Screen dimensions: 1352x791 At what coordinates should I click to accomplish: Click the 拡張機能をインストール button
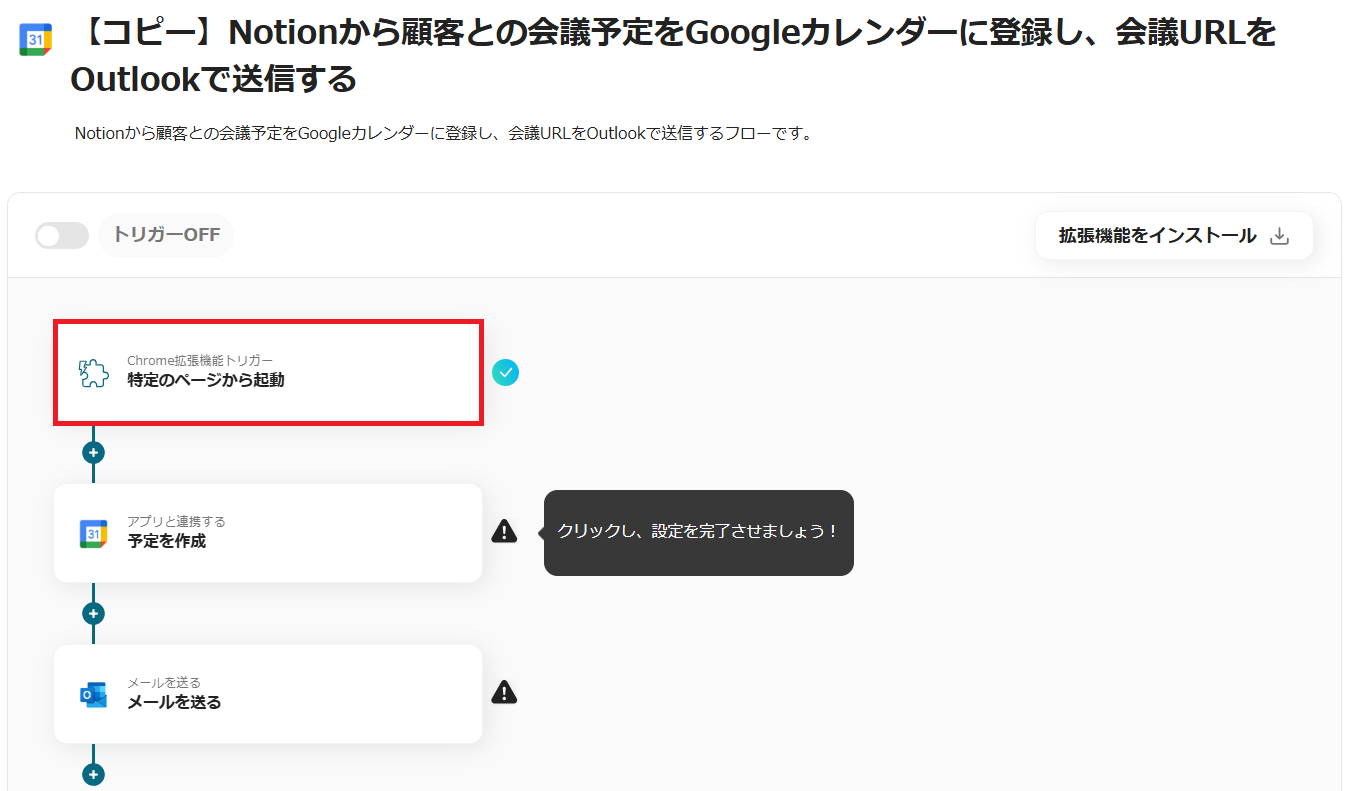tap(1174, 236)
